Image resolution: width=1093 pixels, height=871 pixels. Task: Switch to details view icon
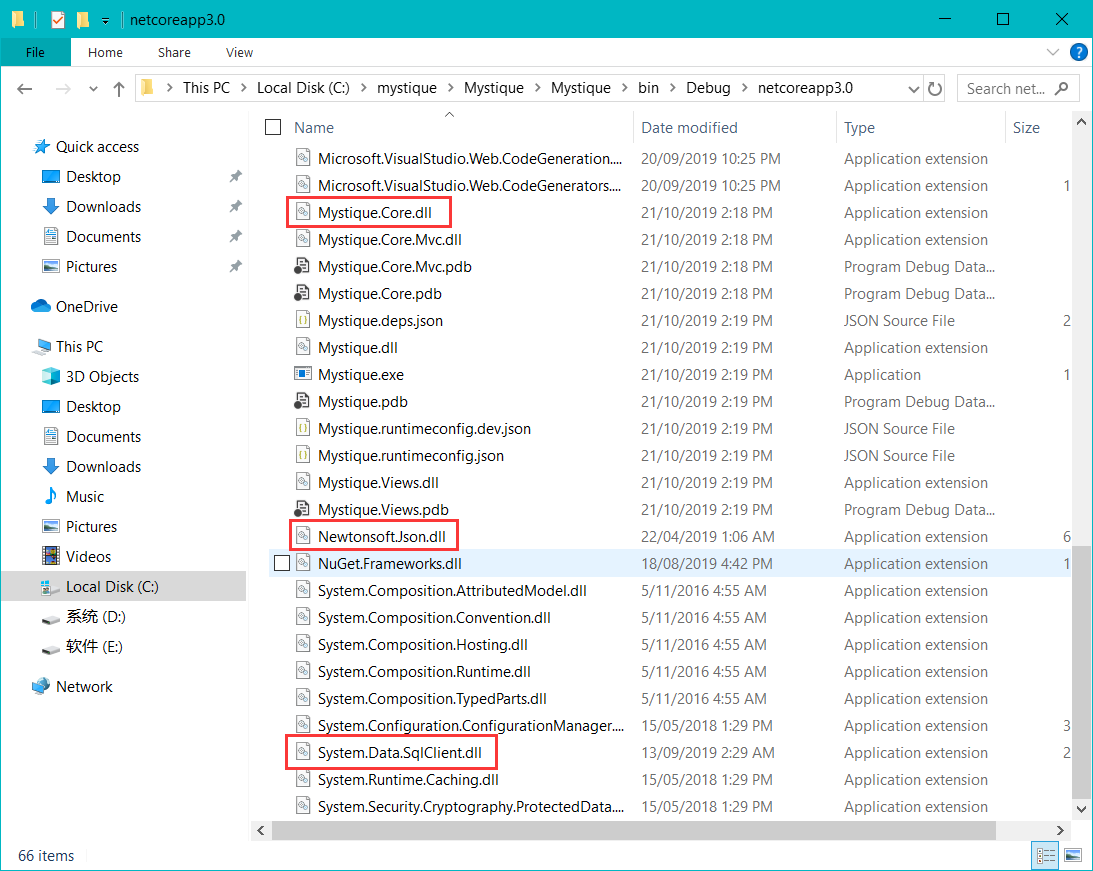tap(1046, 855)
